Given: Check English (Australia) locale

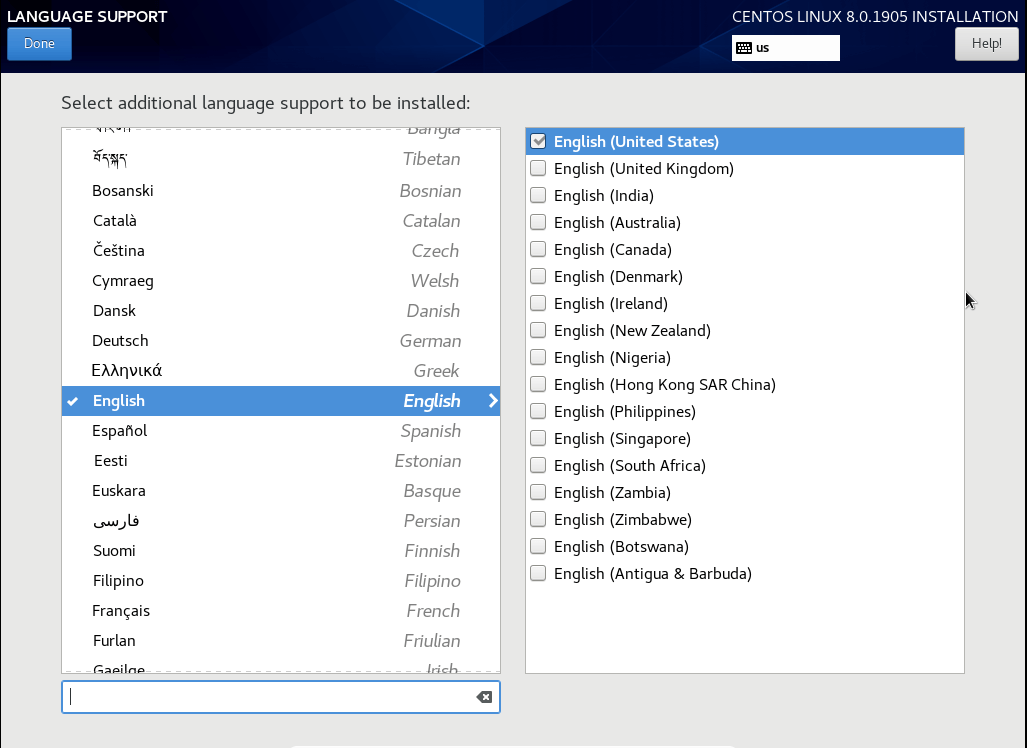Looking at the screenshot, I should click(x=538, y=222).
